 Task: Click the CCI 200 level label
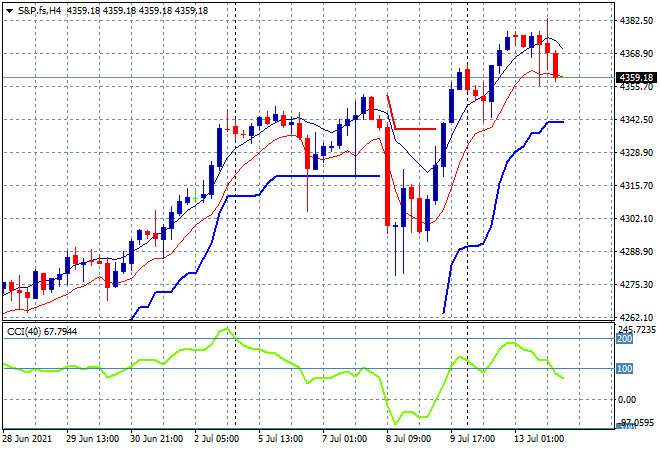point(625,338)
